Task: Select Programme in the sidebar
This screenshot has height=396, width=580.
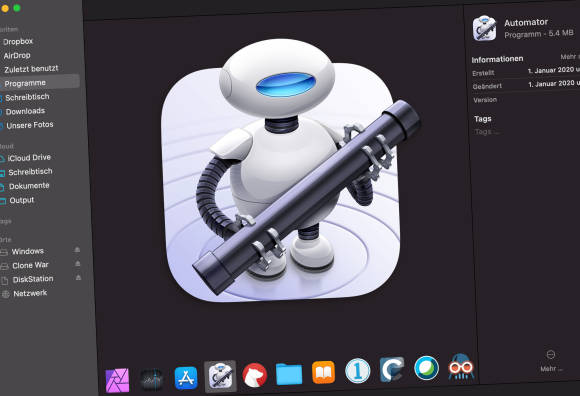Action: click(x=40, y=82)
